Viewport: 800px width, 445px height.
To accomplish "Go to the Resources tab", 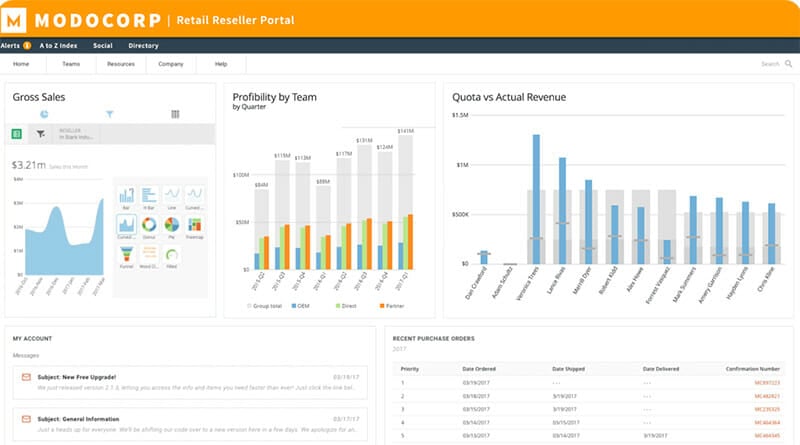I will coord(121,64).
